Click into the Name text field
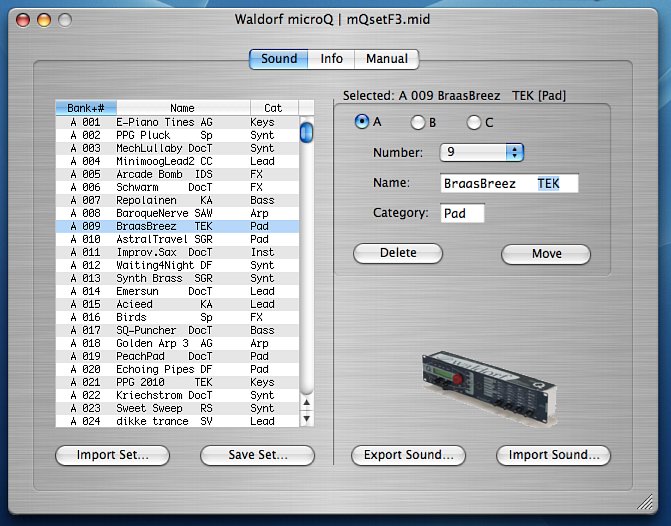 509,183
